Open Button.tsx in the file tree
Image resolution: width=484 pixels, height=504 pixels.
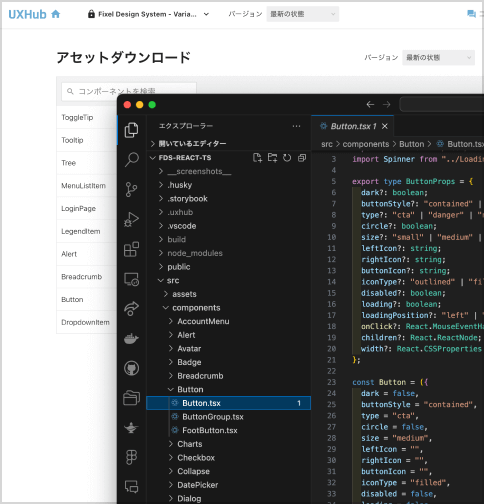point(229,403)
